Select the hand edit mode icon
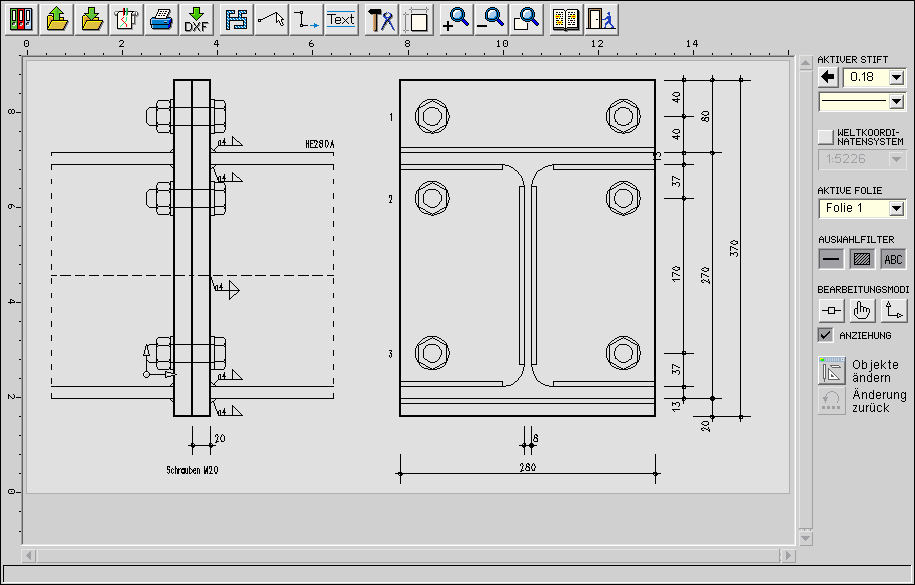 pyautogui.click(x=862, y=311)
